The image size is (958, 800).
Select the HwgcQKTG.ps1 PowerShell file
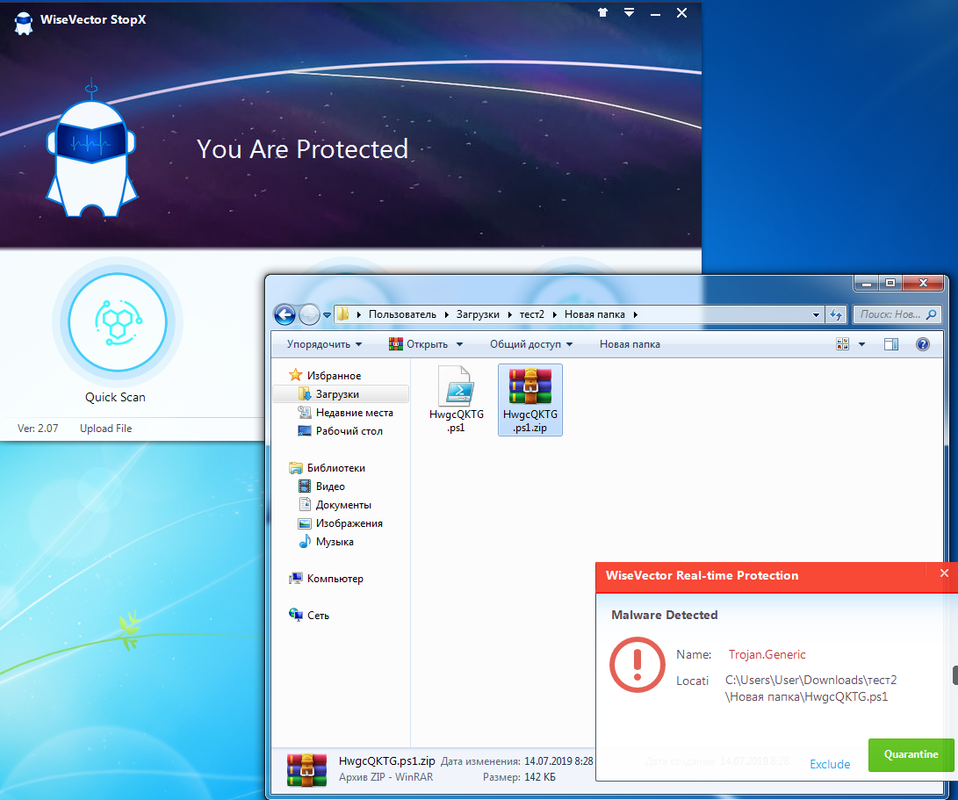456,400
